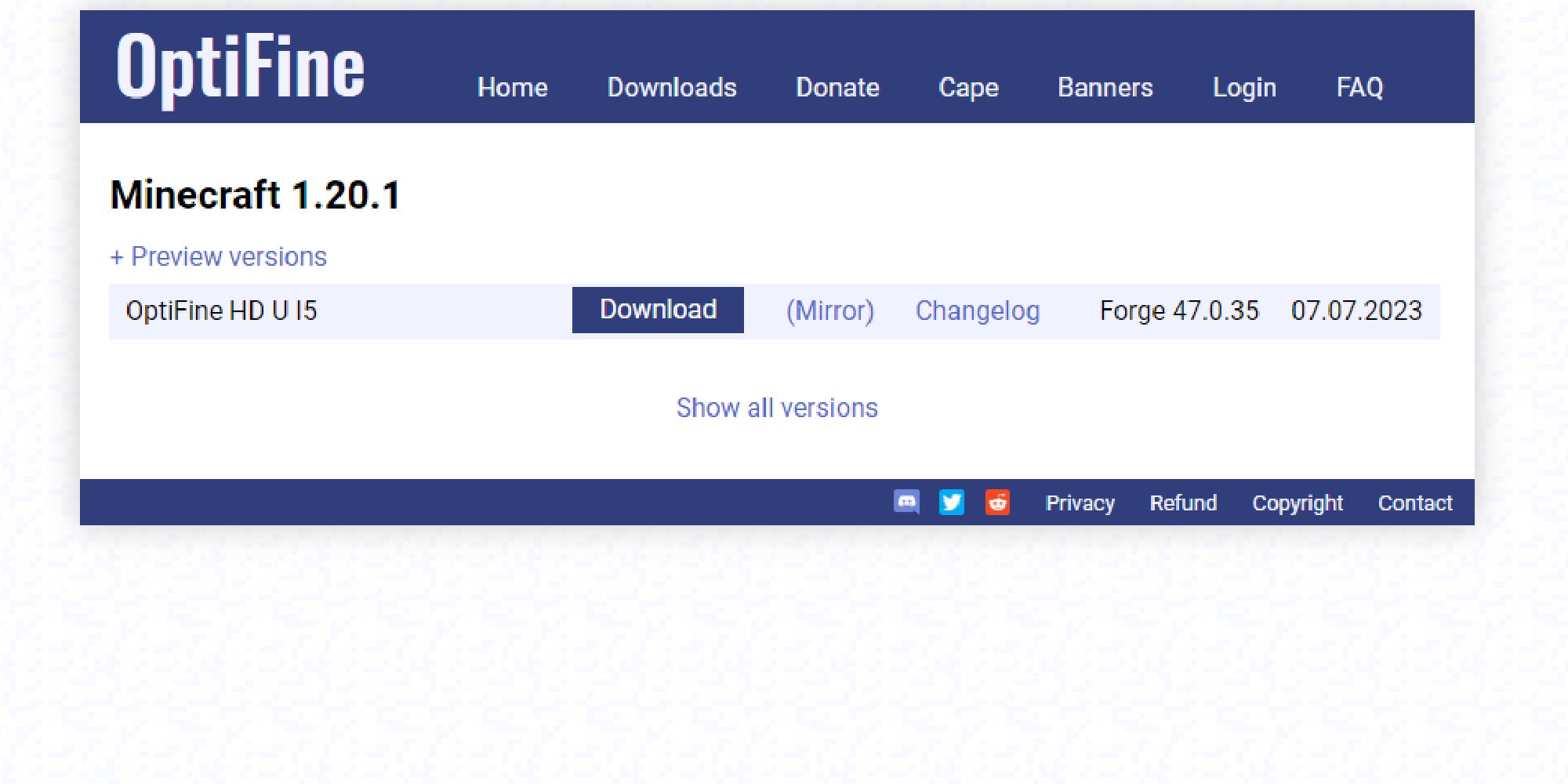The height and width of the screenshot is (784, 1568).
Task: Open the Contact link in the footer
Action: [1415, 503]
